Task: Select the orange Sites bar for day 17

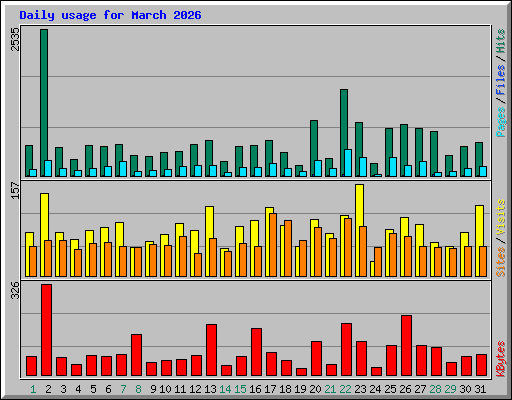Action: pyautogui.click(x=273, y=245)
